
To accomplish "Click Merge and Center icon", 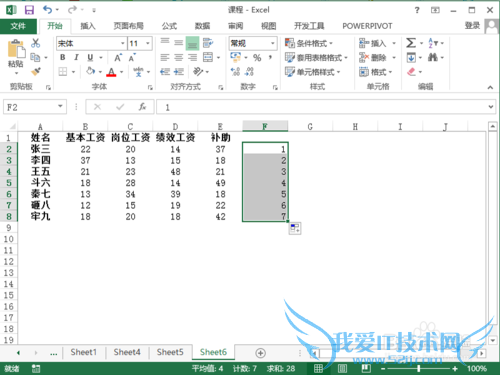I will coord(208,57).
